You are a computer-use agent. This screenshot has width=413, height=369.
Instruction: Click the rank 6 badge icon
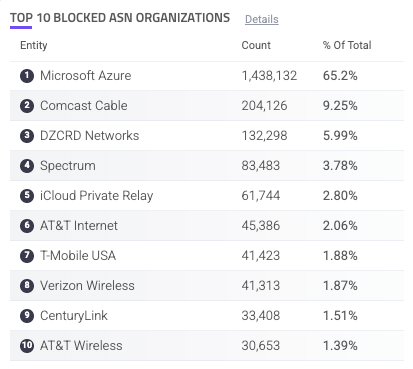[27, 226]
